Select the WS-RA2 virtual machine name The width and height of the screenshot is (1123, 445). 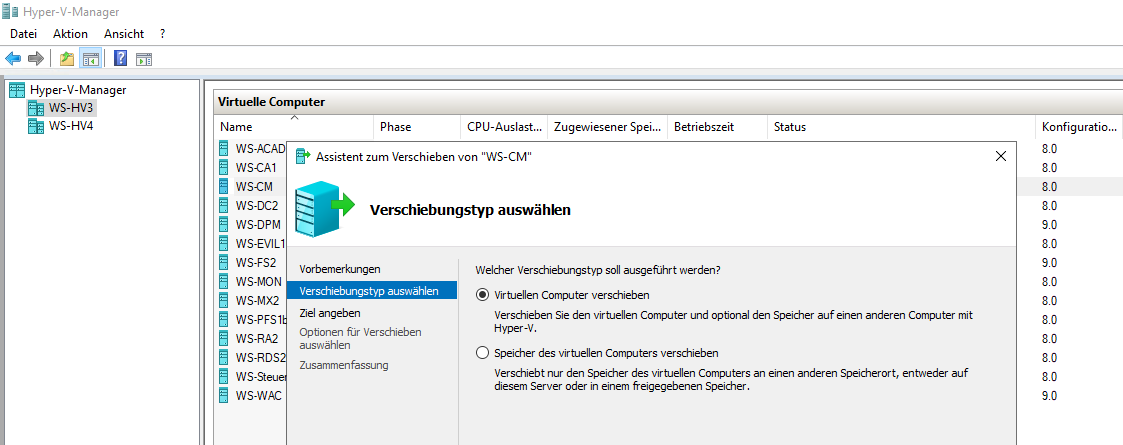256,338
